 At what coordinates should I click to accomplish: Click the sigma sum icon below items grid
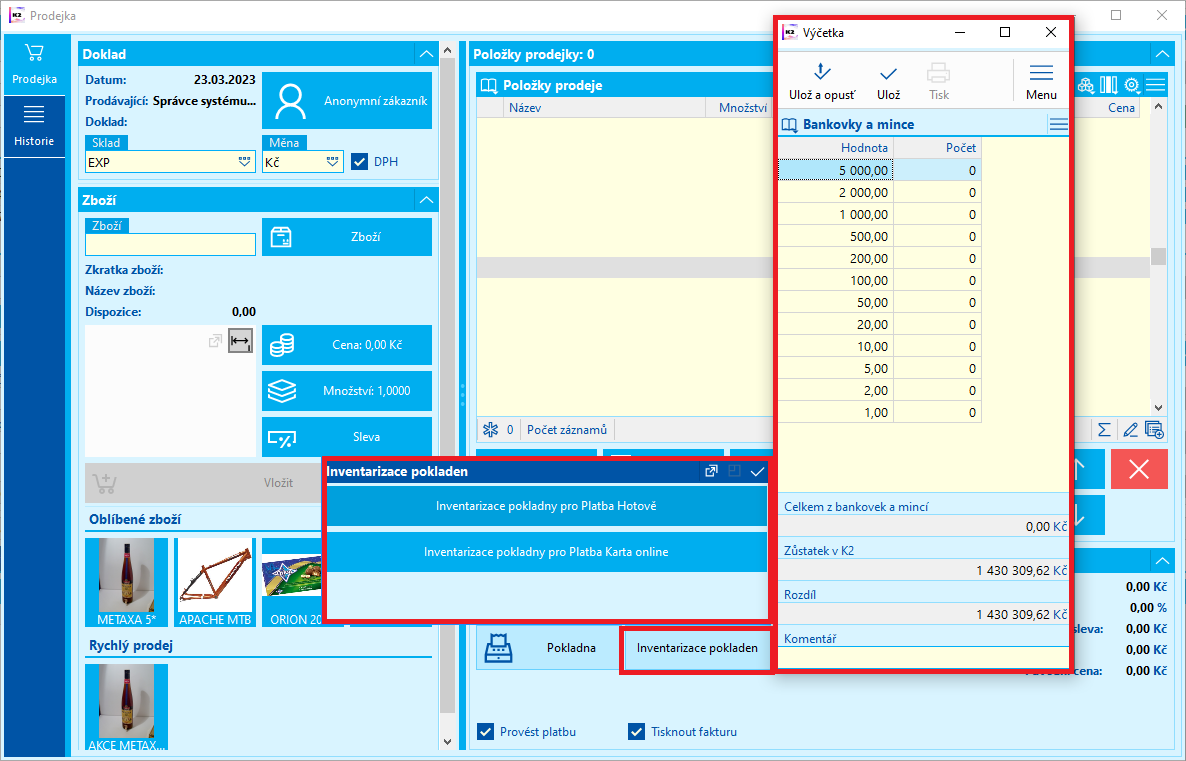(x=1104, y=430)
